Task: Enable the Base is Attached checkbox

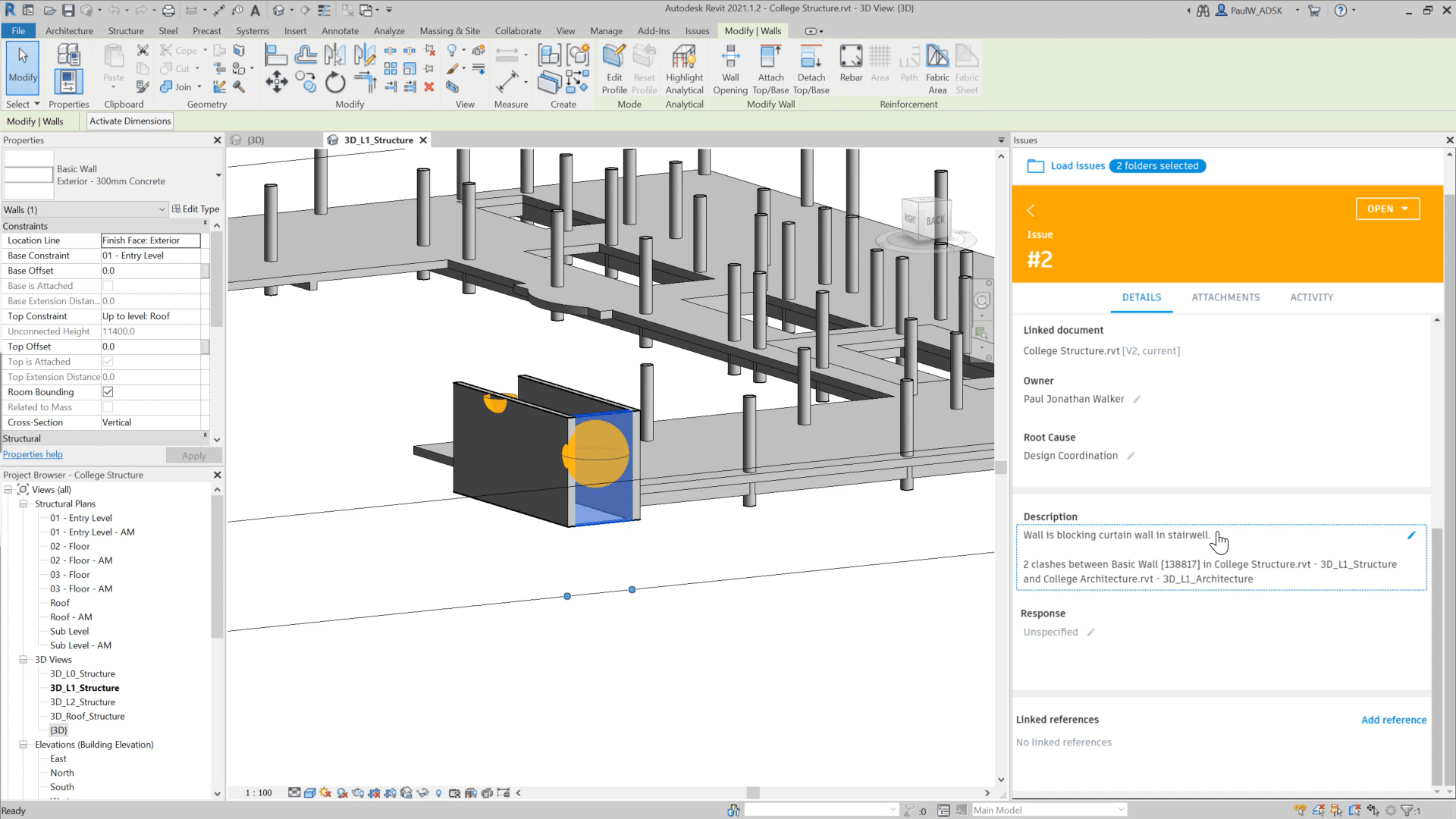Action: 108,286
